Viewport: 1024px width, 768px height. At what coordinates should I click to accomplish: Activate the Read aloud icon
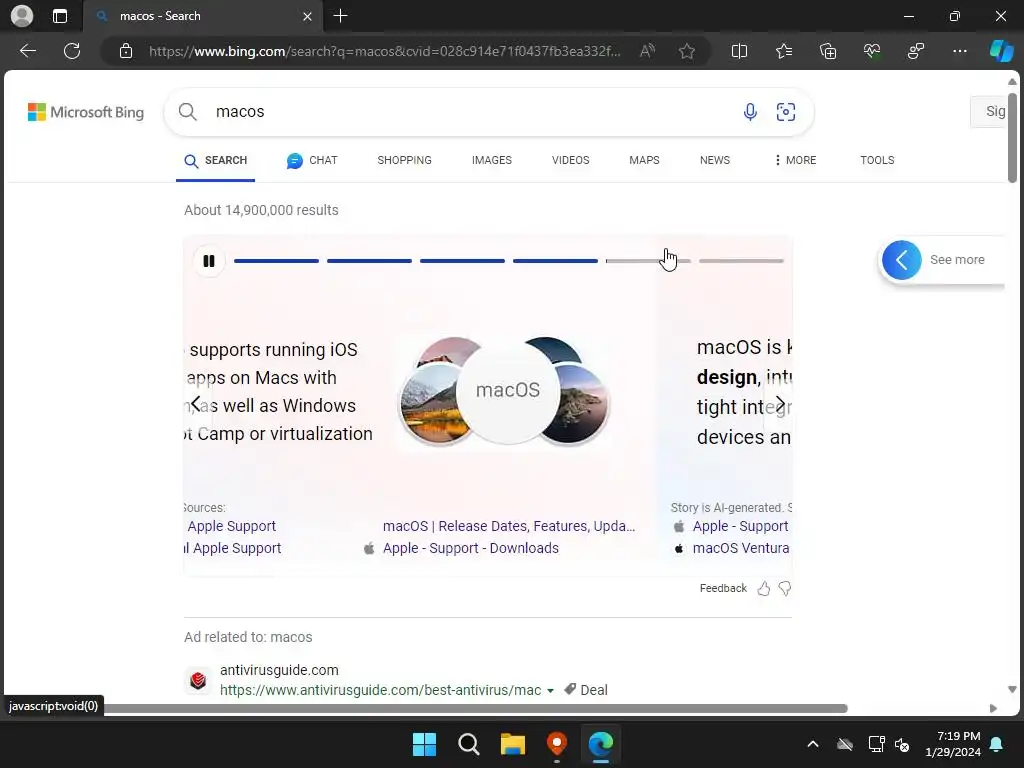click(x=647, y=51)
